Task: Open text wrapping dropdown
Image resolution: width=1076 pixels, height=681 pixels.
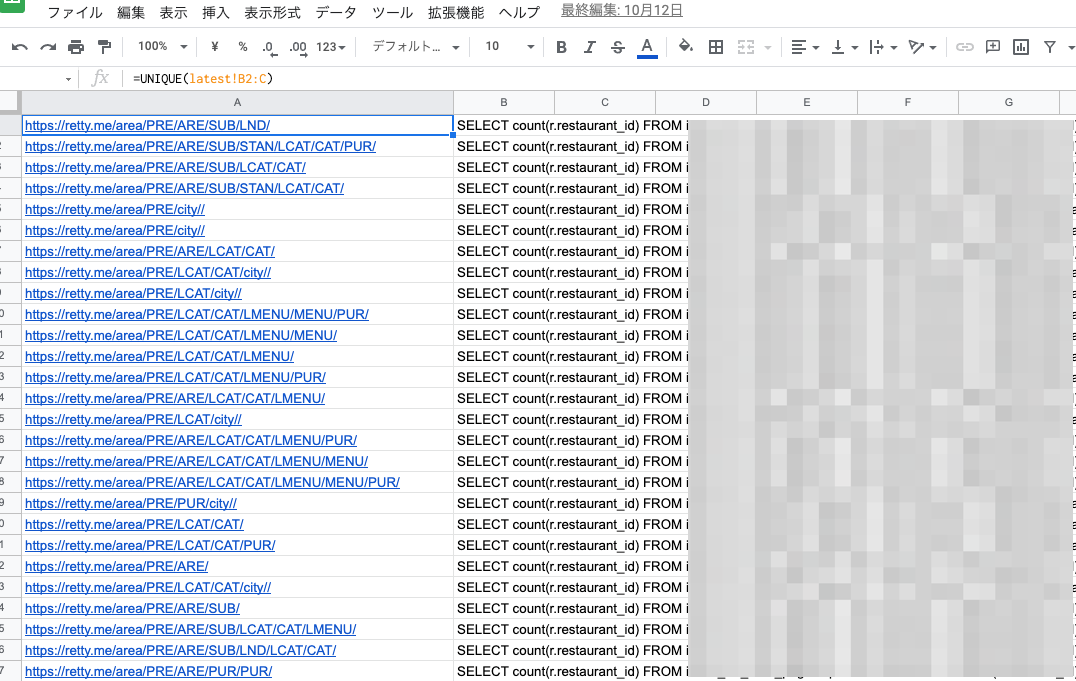Action: 883,47
